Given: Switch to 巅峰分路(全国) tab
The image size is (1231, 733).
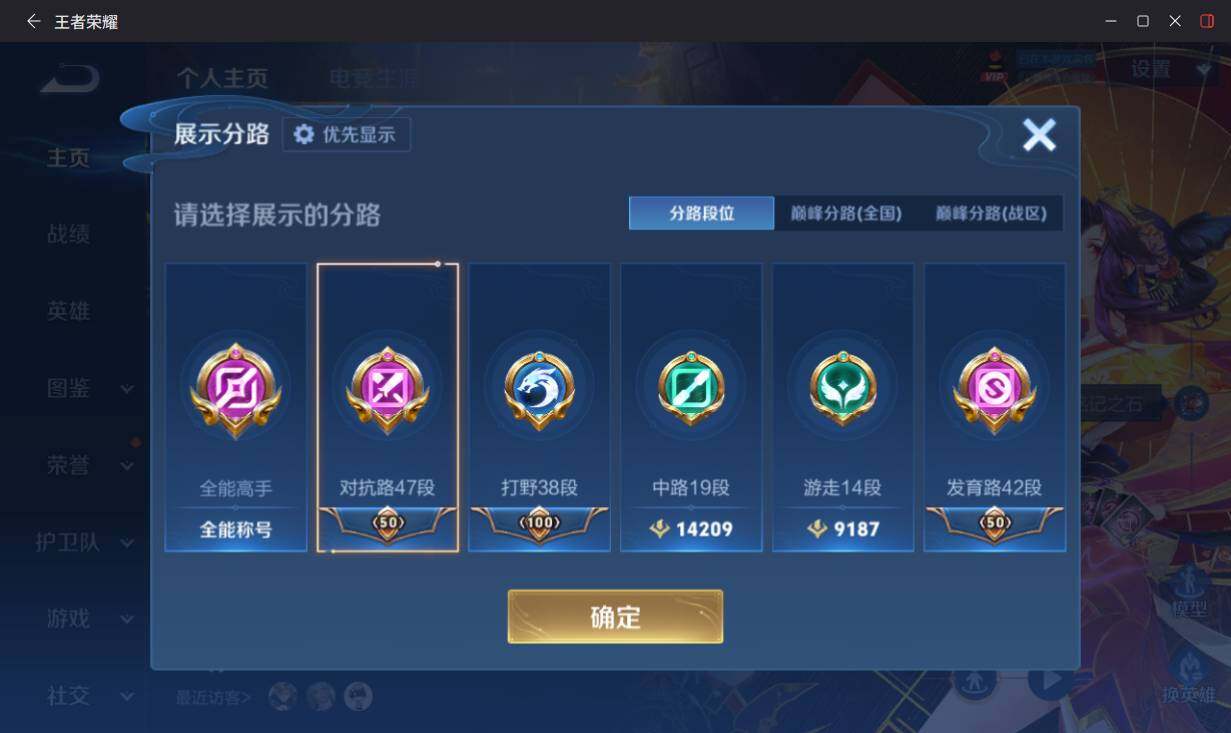Looking at the screenshot, I should (x=846, y=213).
